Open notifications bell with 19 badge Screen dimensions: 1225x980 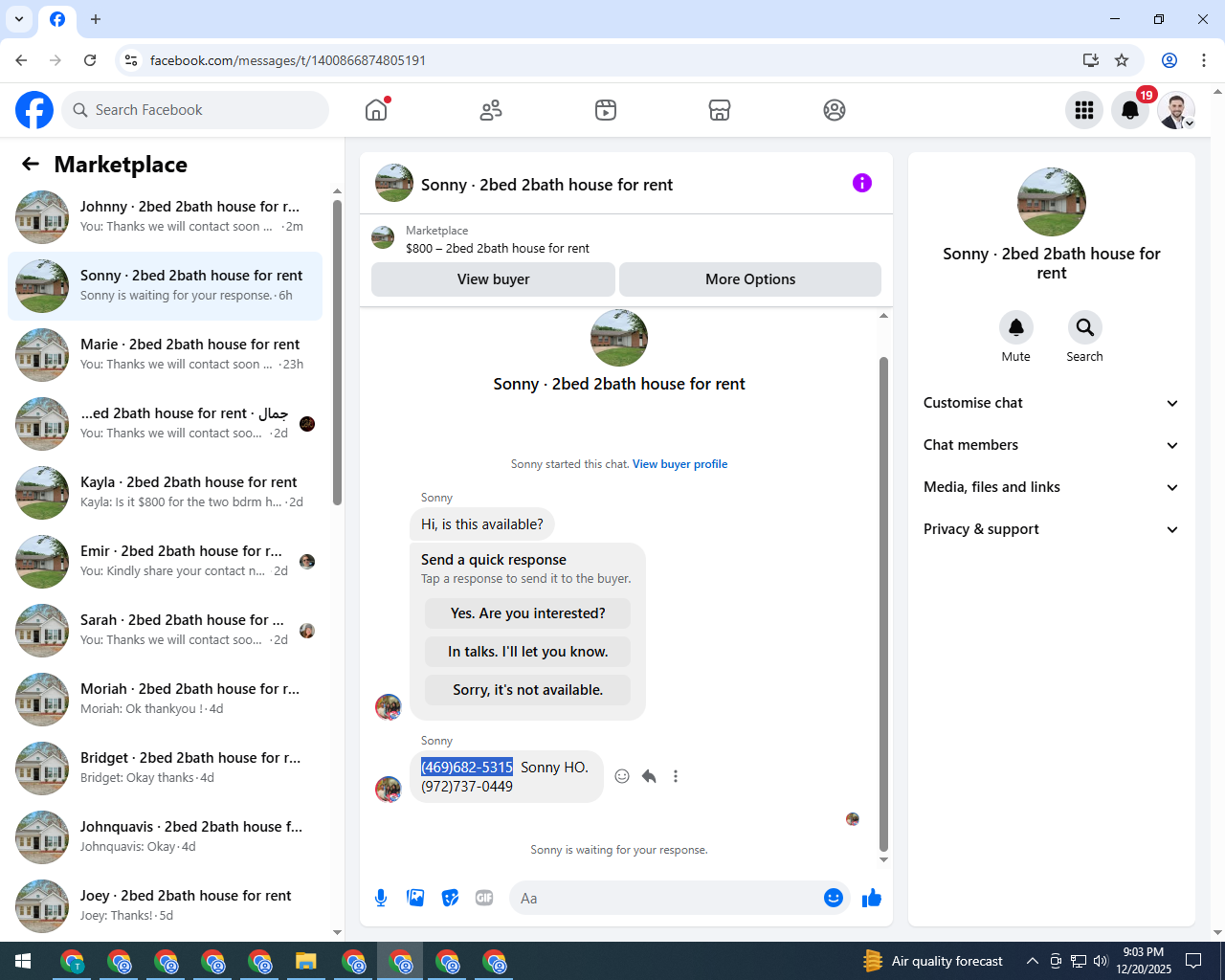pyautogui.click(x=1130, y=110)
